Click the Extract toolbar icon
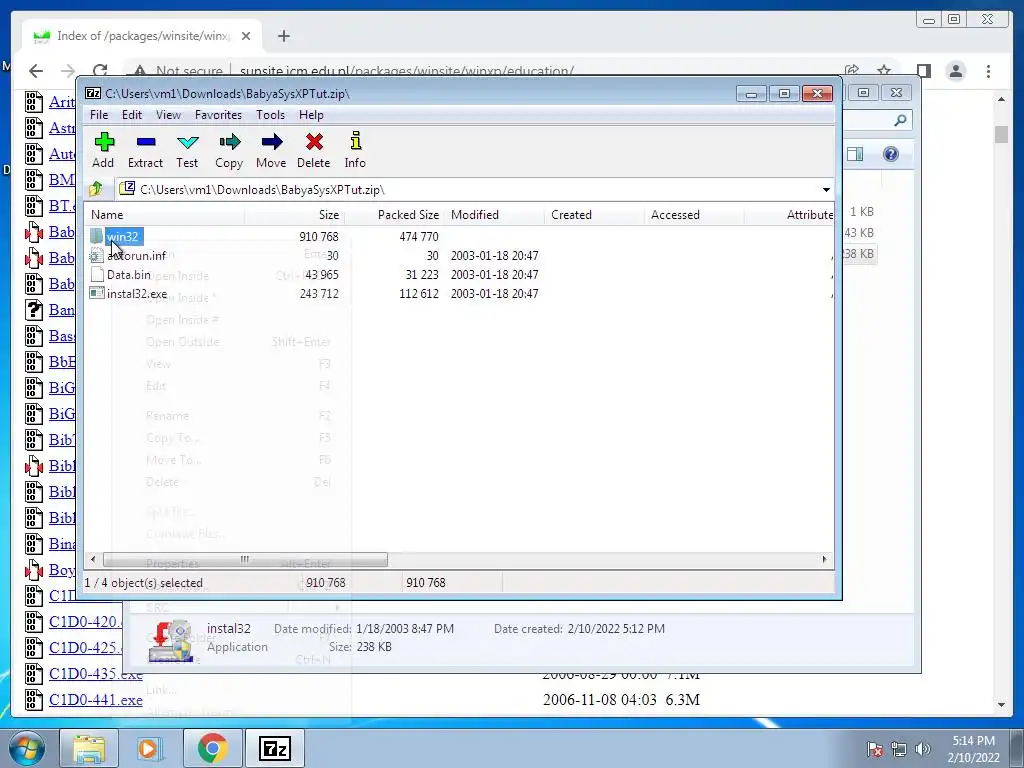Viewport: 1024px width, 768px height. tap(145, 150)
